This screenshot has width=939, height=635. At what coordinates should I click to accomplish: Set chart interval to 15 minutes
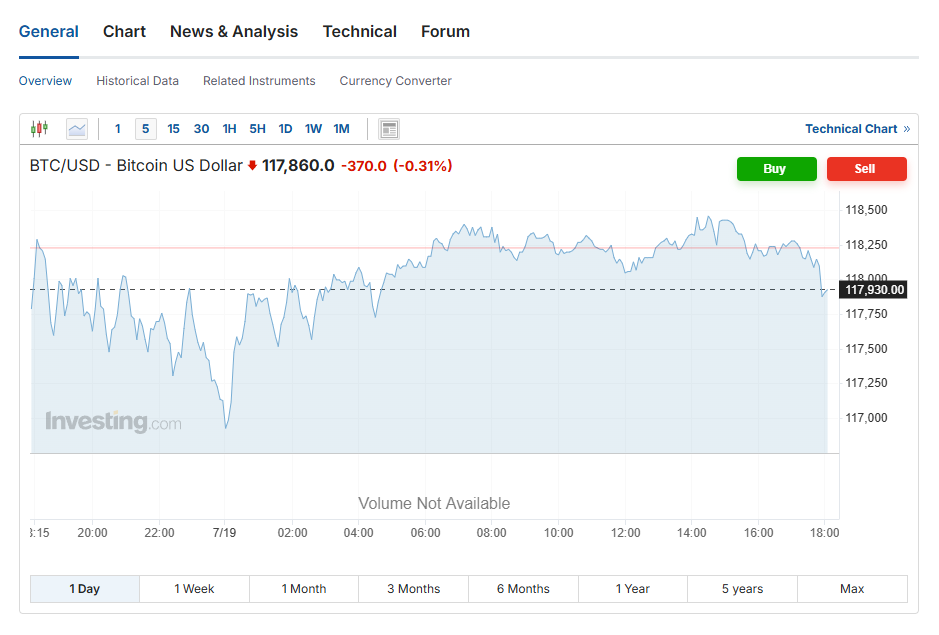(x=174, y=129)
